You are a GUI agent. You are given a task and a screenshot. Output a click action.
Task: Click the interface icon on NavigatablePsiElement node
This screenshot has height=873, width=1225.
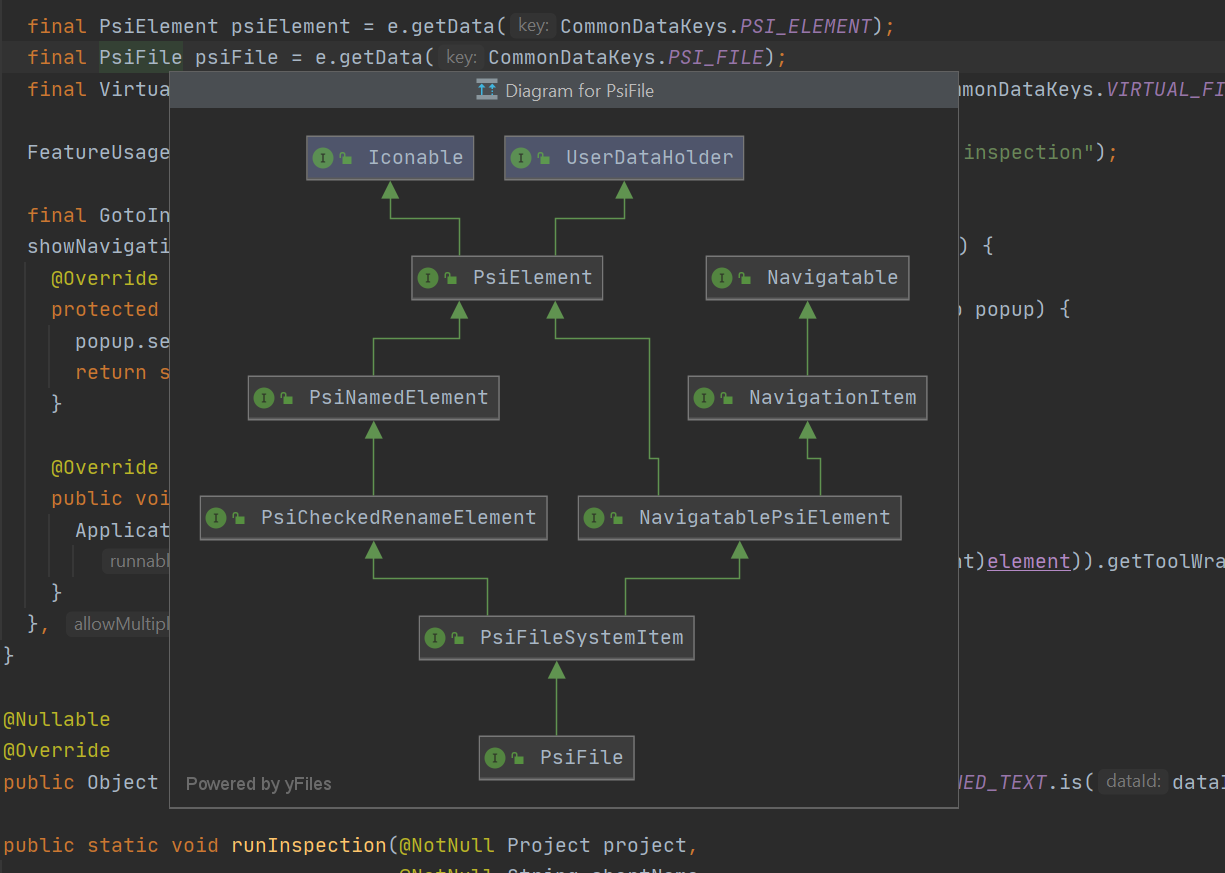tap(594, 518)
